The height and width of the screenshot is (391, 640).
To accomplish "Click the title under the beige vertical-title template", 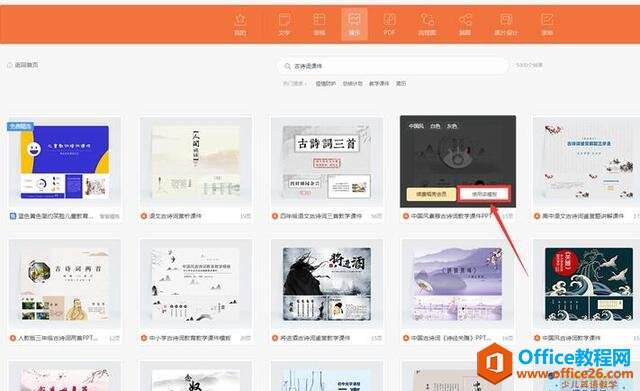I will (x=175, y=216).
